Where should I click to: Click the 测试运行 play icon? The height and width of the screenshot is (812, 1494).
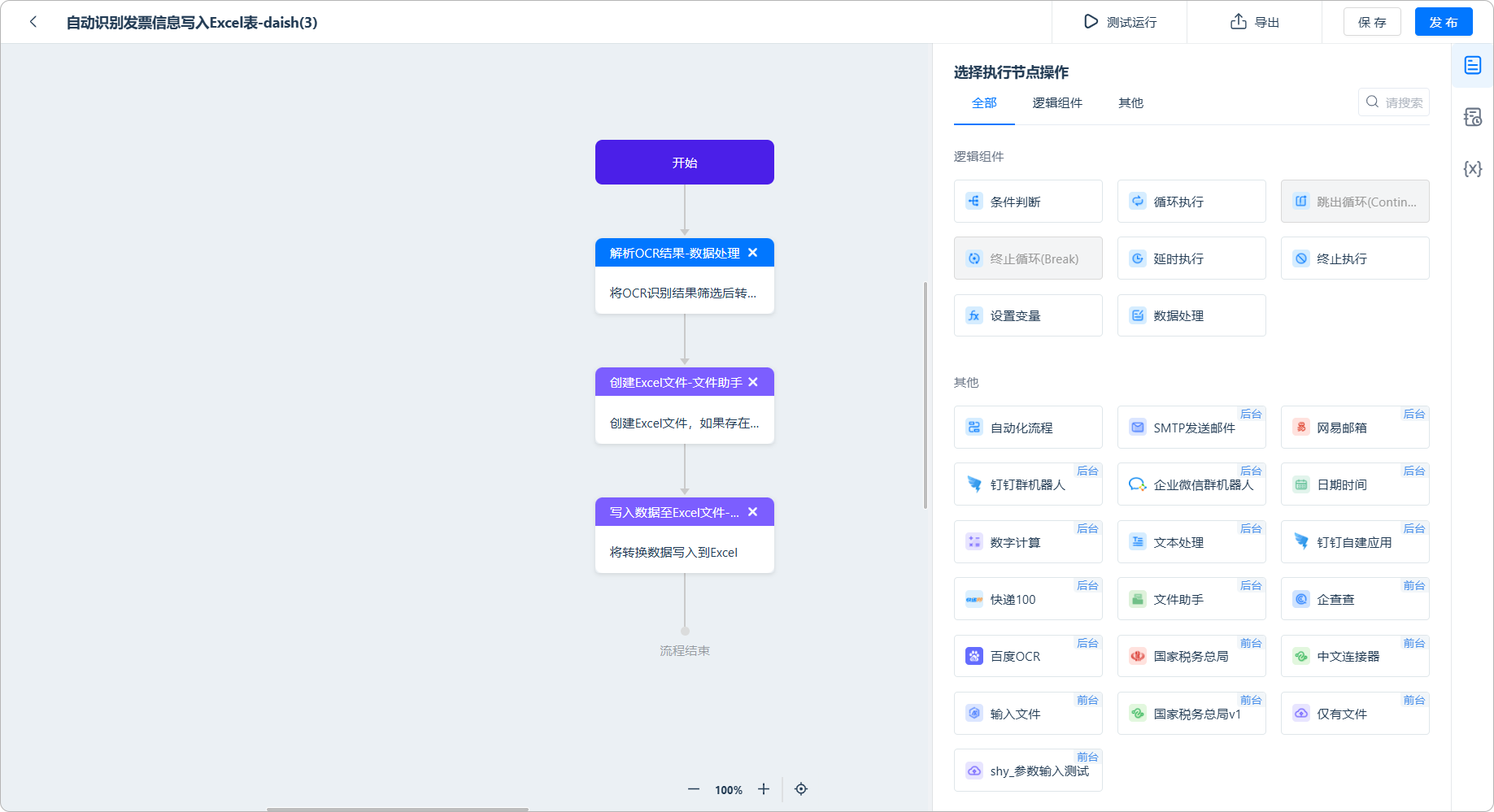[x=1091, y=22]
